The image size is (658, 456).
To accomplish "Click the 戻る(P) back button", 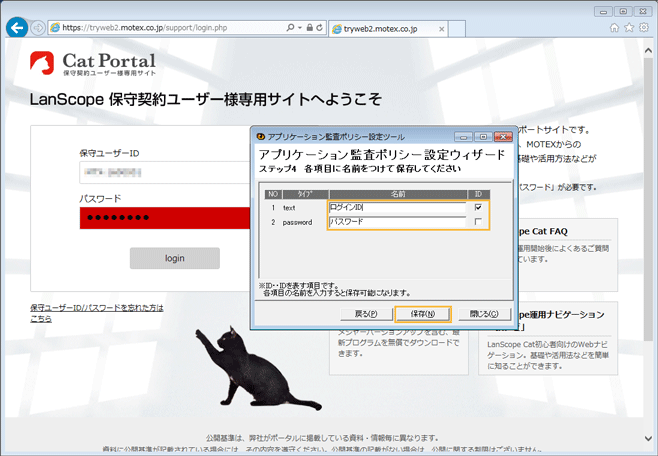I will pos(366,314).
